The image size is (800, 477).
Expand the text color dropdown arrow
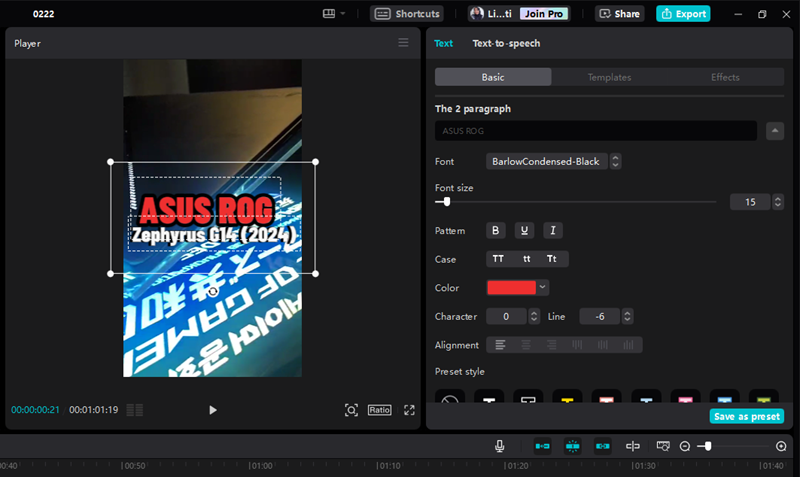[543, 288]
